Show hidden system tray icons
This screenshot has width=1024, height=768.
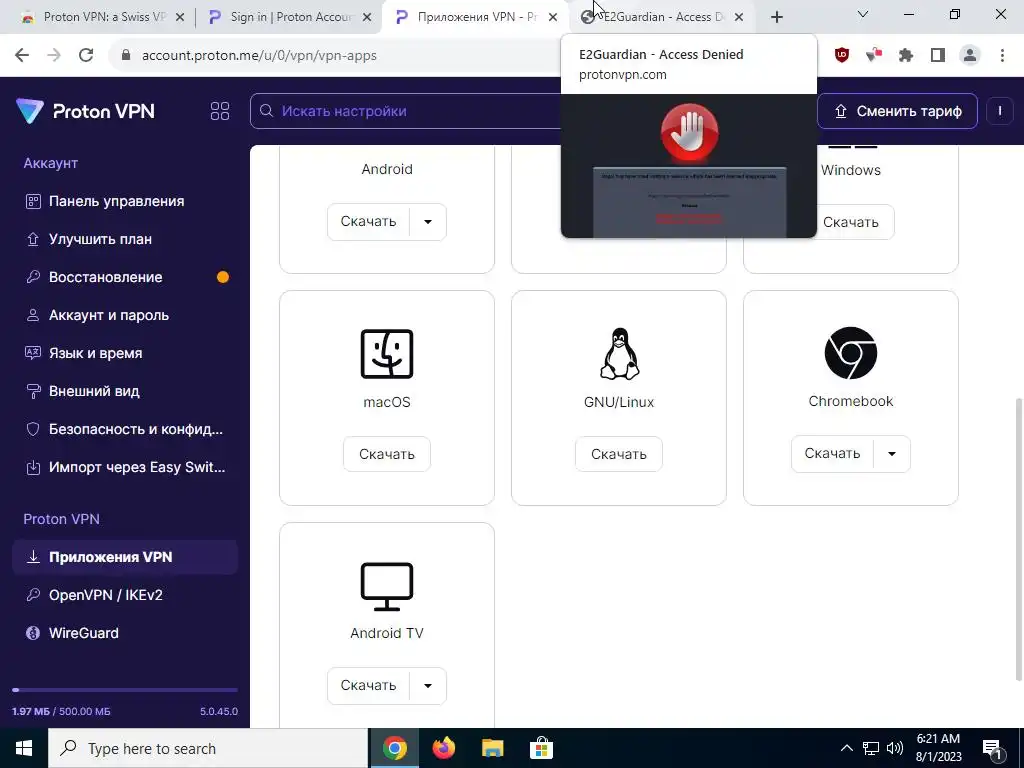pyautogui.click(x=846, y=748)
